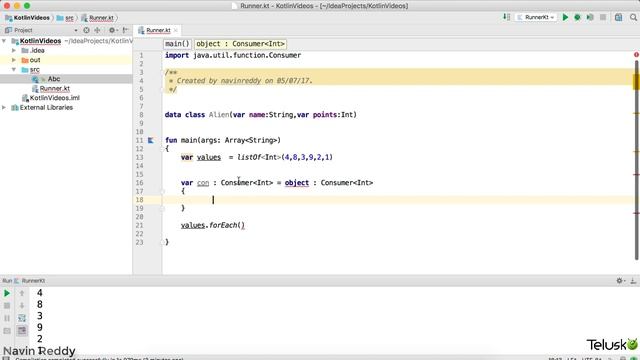Click the object : Consumer<Int> editor breadcrumb
640x360 pixels.
[240, 44]
